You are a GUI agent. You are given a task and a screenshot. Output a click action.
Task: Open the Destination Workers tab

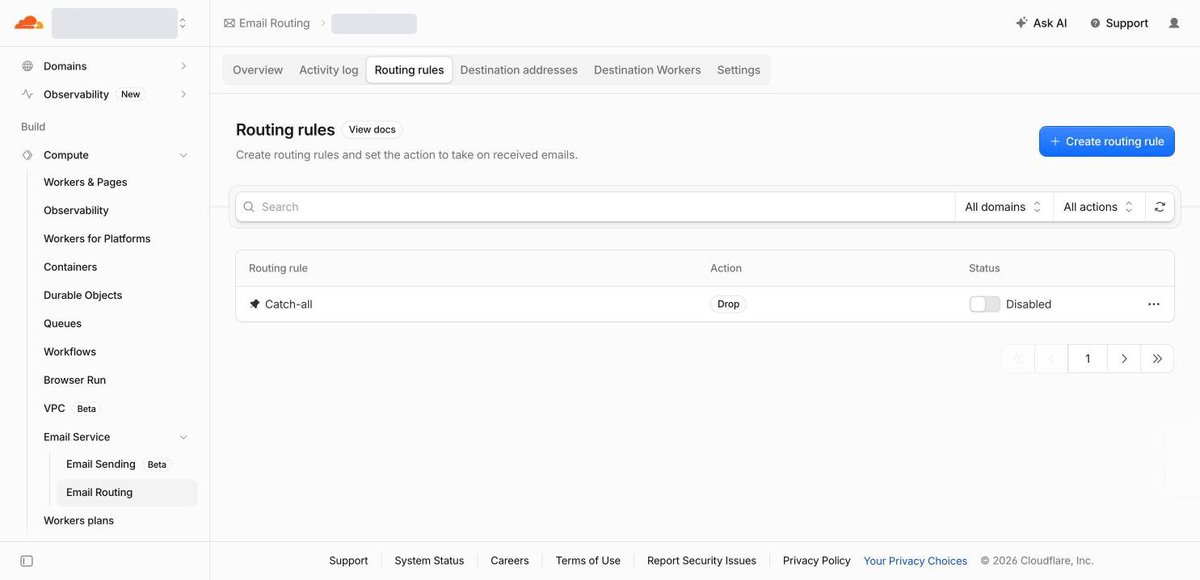647,70
